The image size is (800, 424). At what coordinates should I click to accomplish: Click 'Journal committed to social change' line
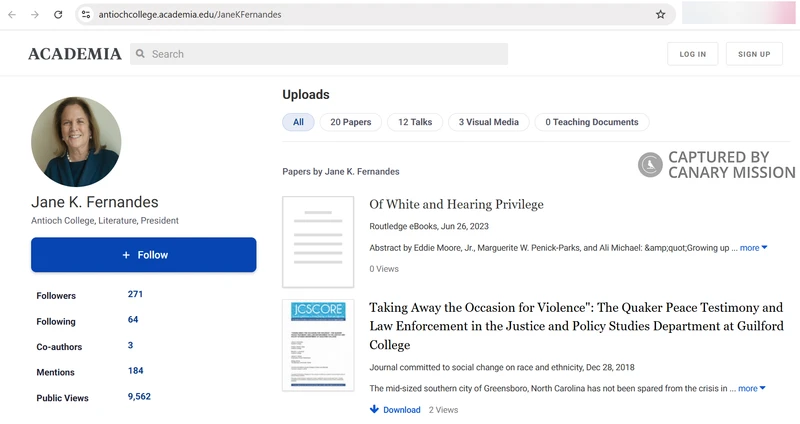[502, 367]
